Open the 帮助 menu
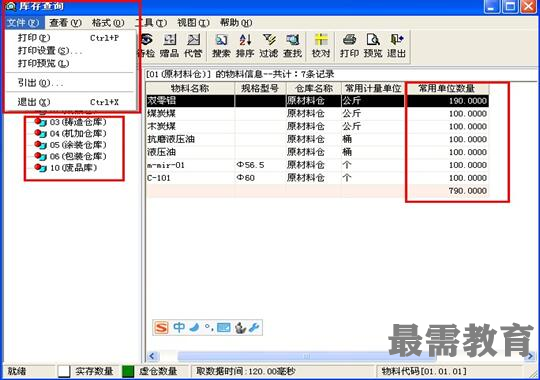 click(x=236, y=23)
